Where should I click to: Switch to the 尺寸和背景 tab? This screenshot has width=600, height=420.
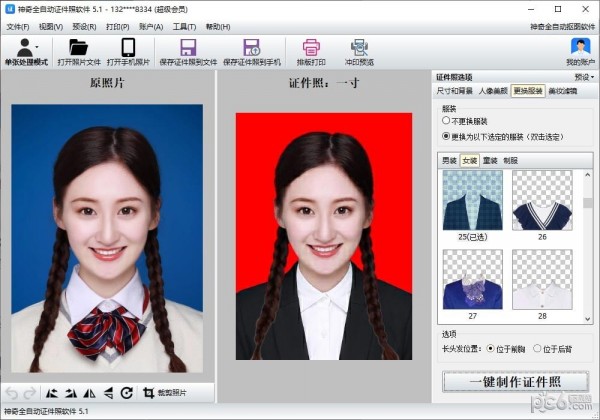click(453, 90)
